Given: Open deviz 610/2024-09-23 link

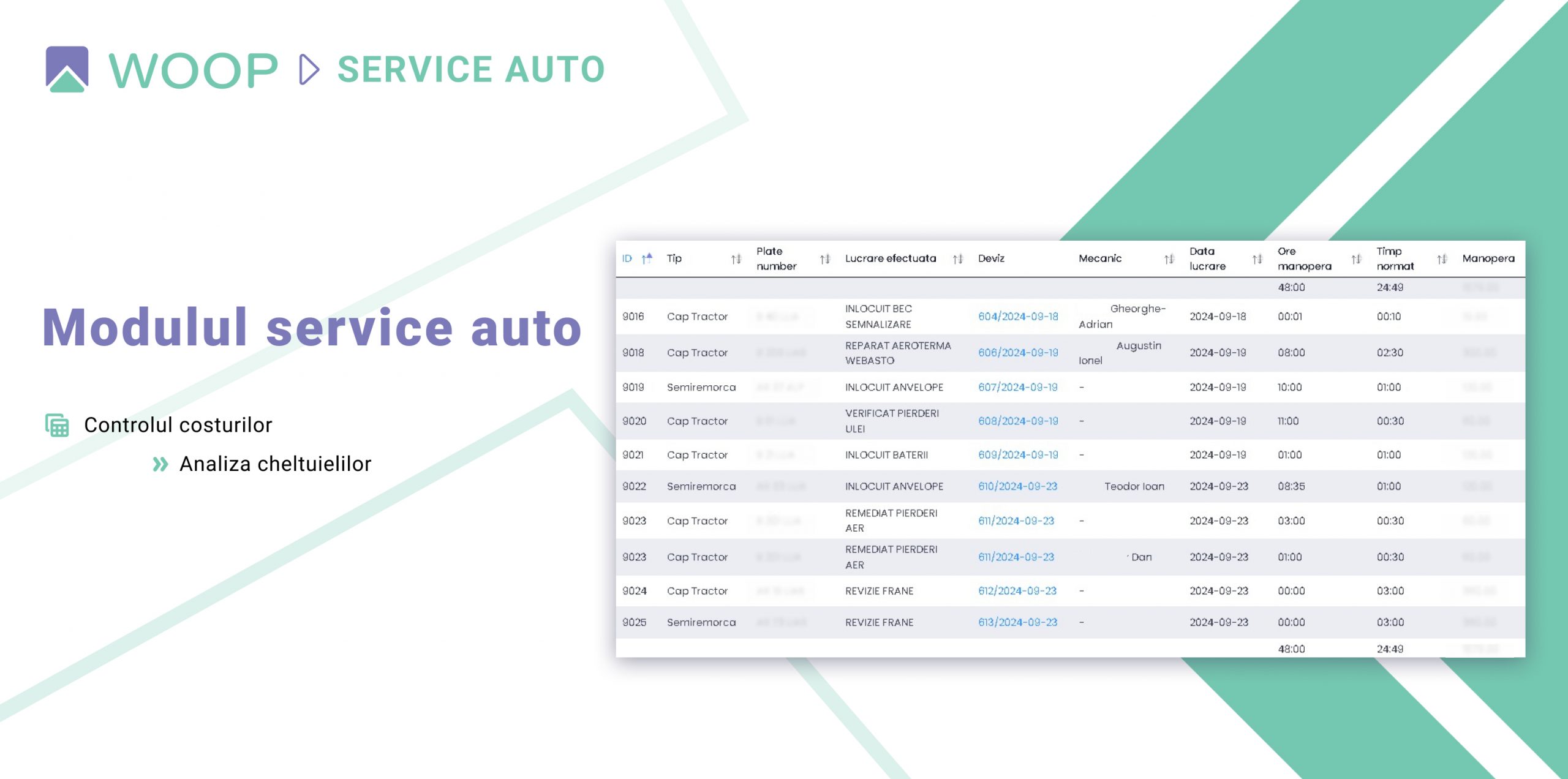Looking at the screenshot, I should pyautogui.click(x=1017, y=486).
